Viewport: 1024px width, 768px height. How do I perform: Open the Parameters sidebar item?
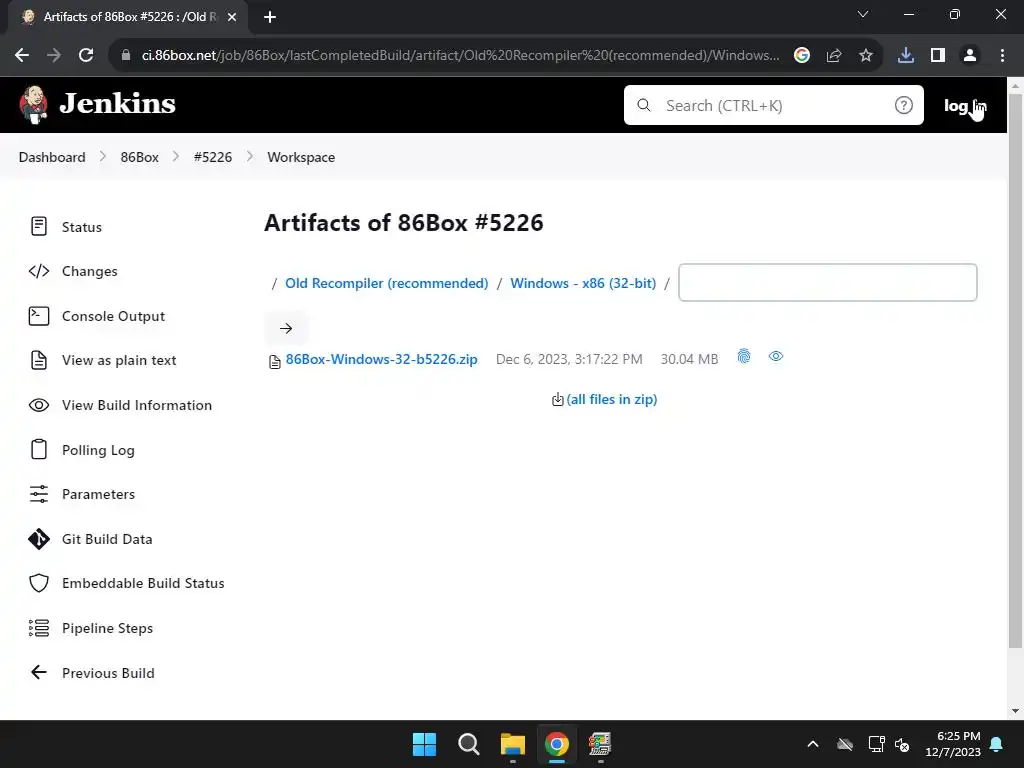[82, 494]
